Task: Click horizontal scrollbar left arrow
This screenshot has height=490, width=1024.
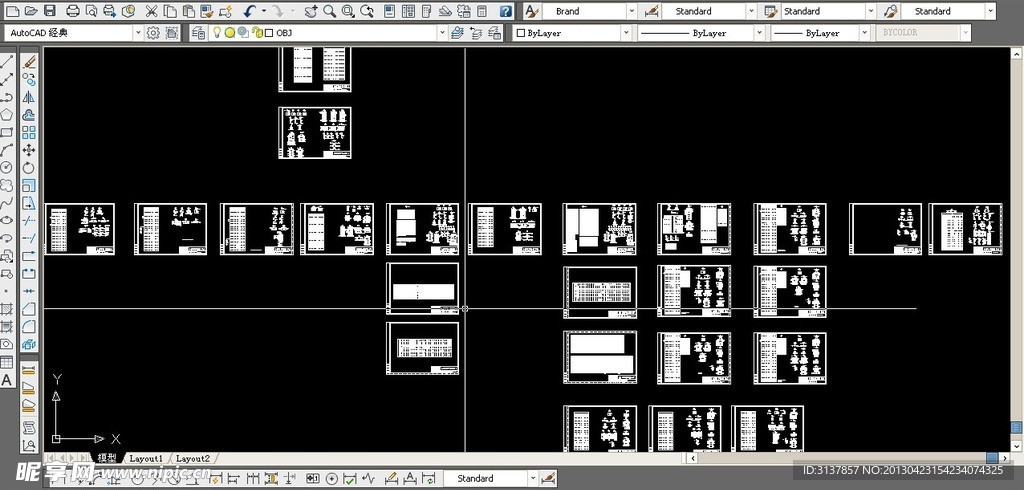Action: point(693,458)
